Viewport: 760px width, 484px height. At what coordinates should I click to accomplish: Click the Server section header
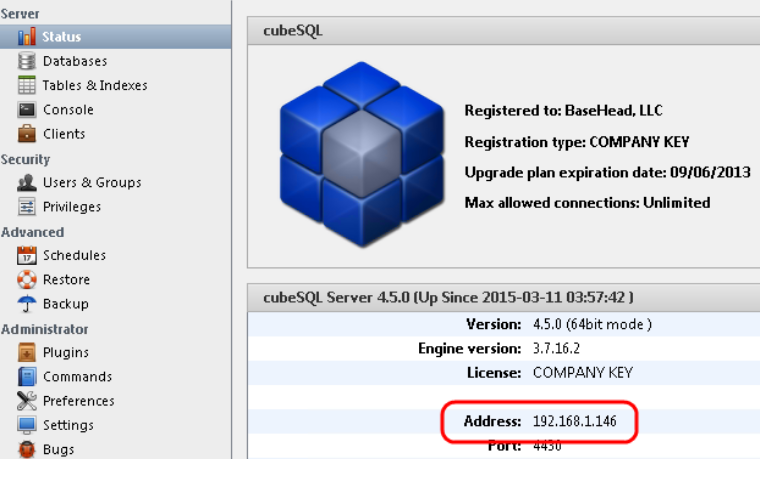click(x=20, y=14)
